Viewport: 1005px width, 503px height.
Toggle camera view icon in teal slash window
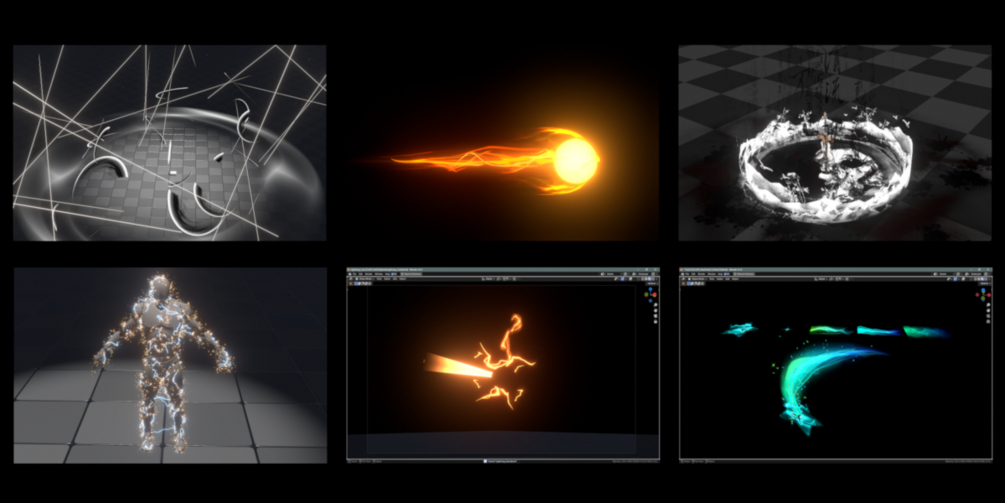(x=988, y=316)
